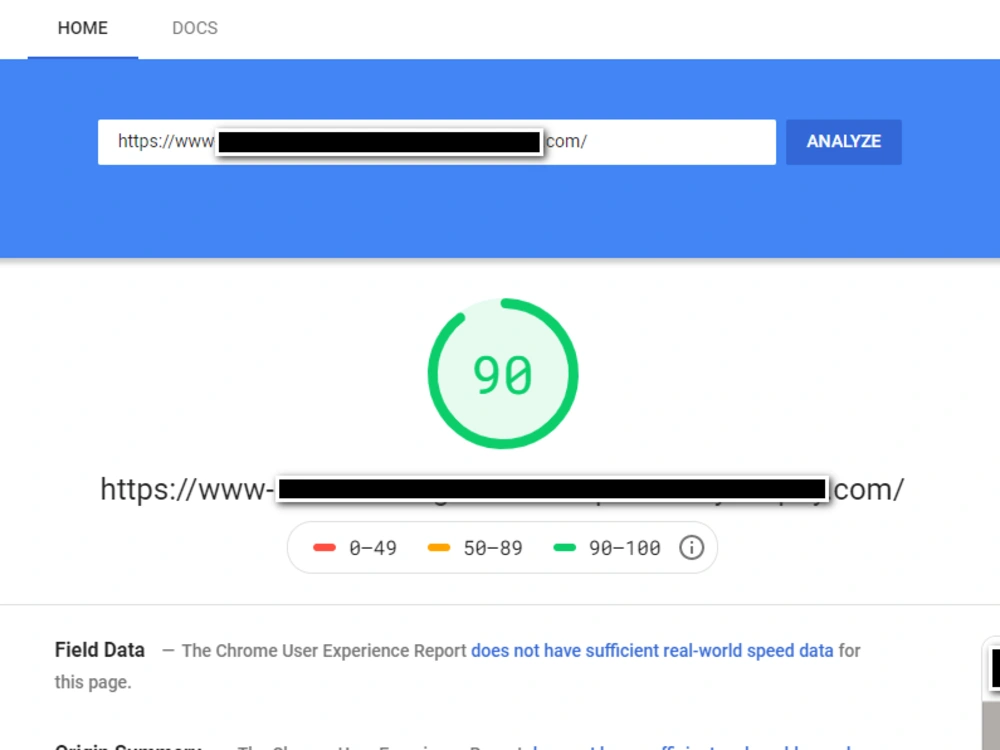
Task: Click the ANALYZE button
Action: (843, 142)
